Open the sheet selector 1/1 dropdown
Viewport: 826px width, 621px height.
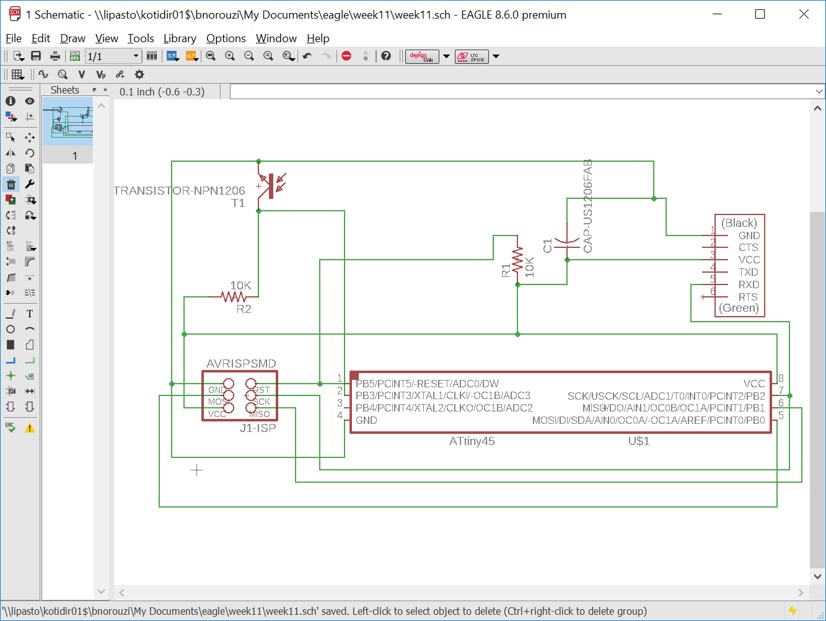pyautogui.click(x=113, y=56)
